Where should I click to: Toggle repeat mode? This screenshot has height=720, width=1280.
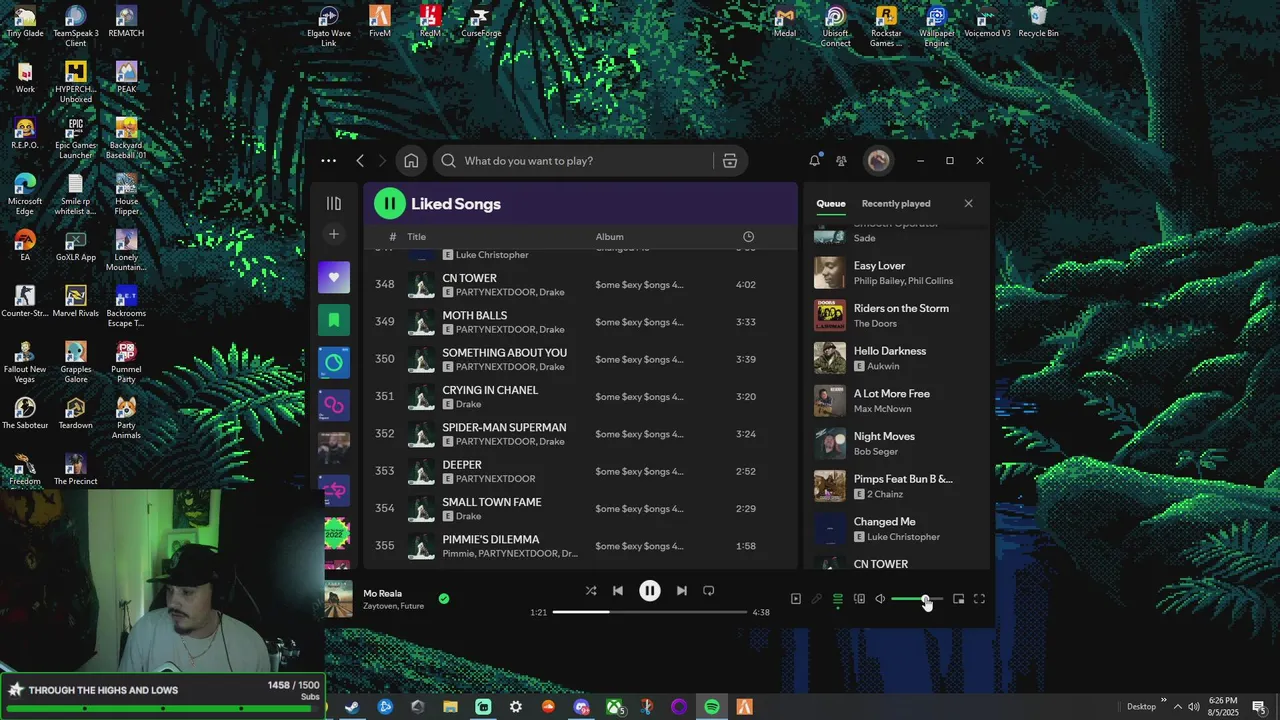click(x=709, y=591)
